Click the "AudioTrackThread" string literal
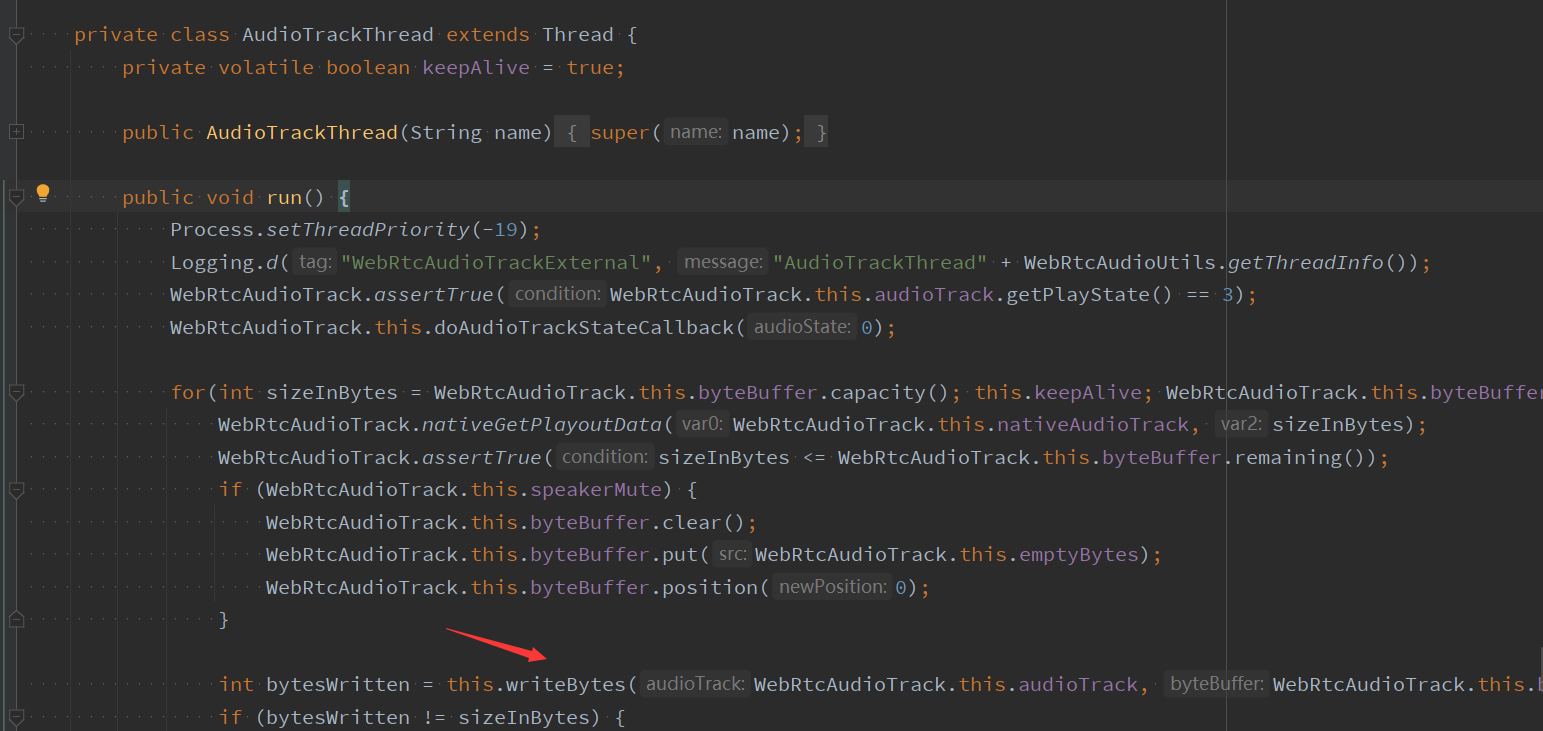 (x=880, y=262)
